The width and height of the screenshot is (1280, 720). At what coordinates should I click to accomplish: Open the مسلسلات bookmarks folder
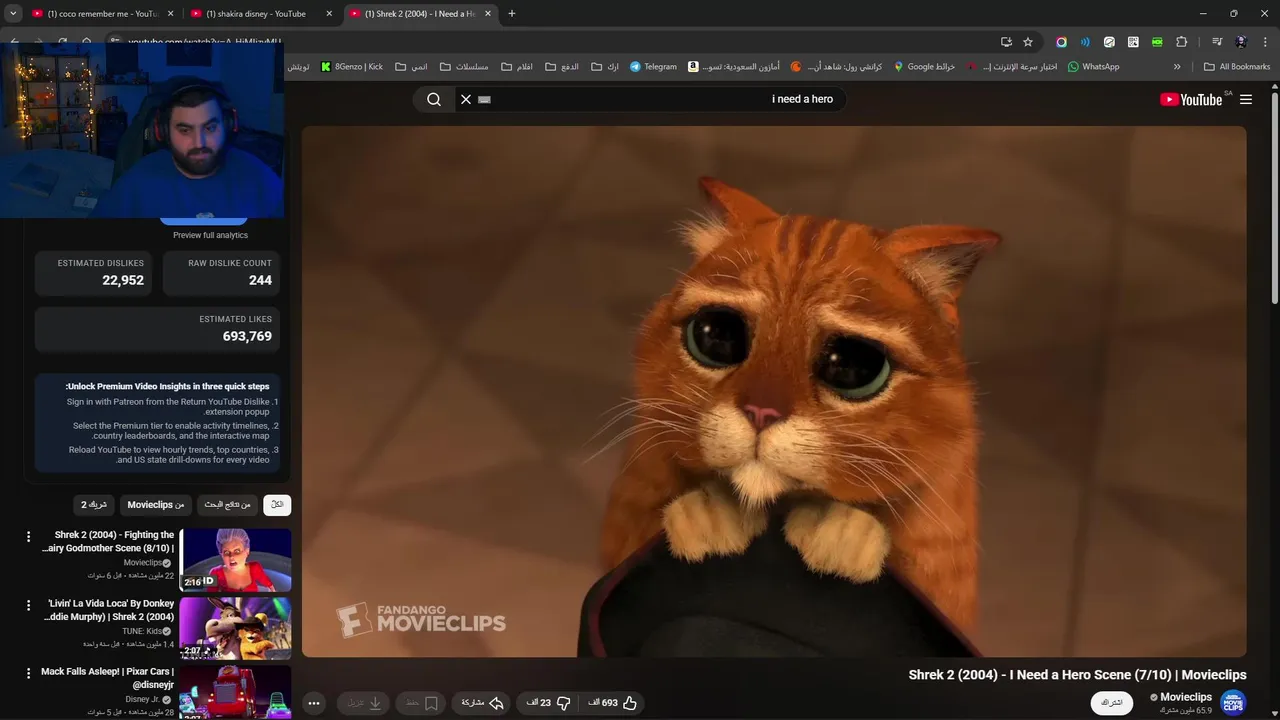click(x=464, y=67)
